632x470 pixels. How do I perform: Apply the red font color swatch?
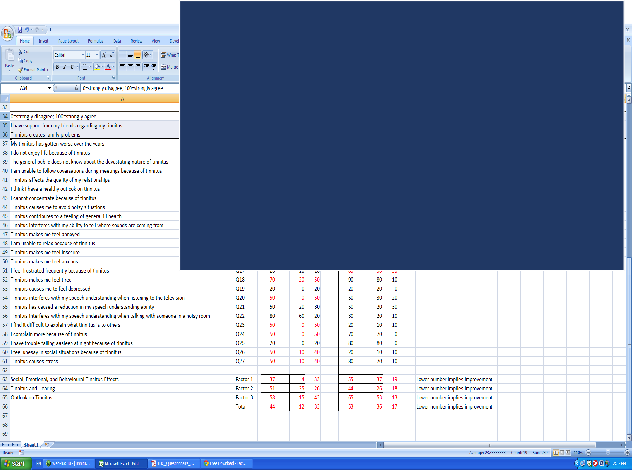coord(108,67)
